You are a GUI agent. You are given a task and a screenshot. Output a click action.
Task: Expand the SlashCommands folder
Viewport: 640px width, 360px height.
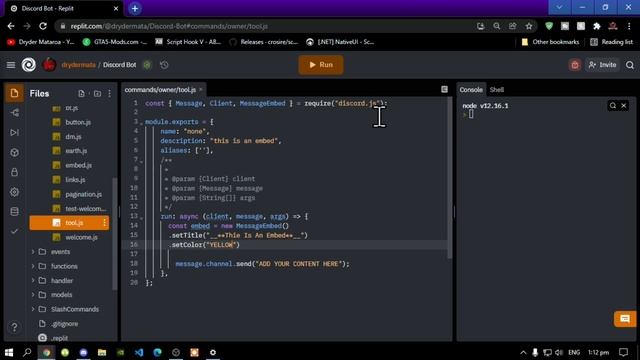[33, 309]
